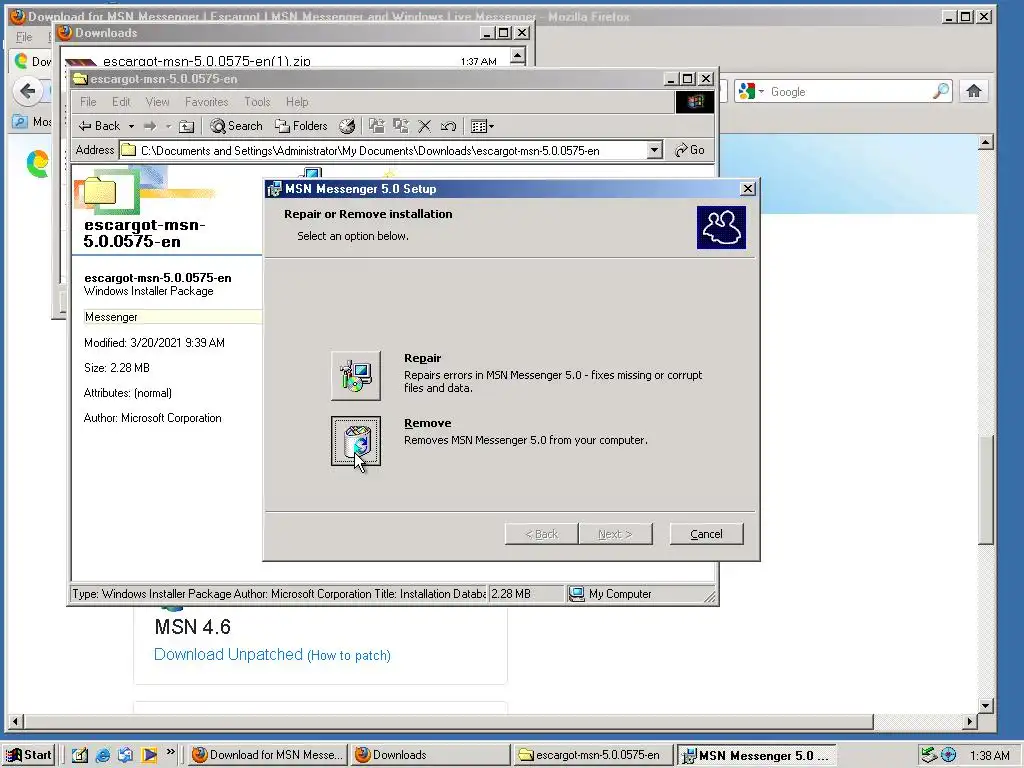
Task: Click the Go button beside the address bar
Action: pos(690,150)
